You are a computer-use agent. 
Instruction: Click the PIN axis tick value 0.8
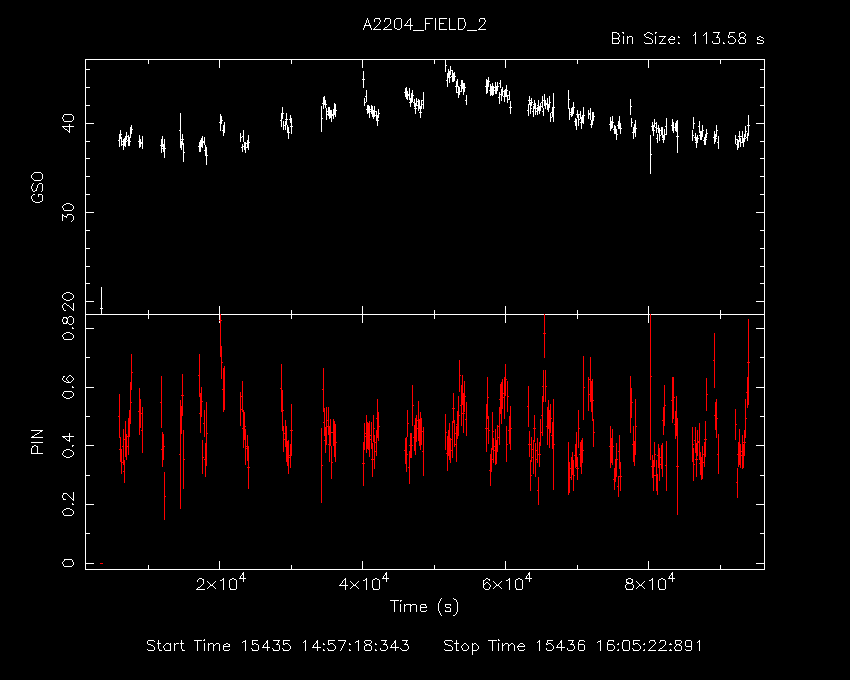69,329
